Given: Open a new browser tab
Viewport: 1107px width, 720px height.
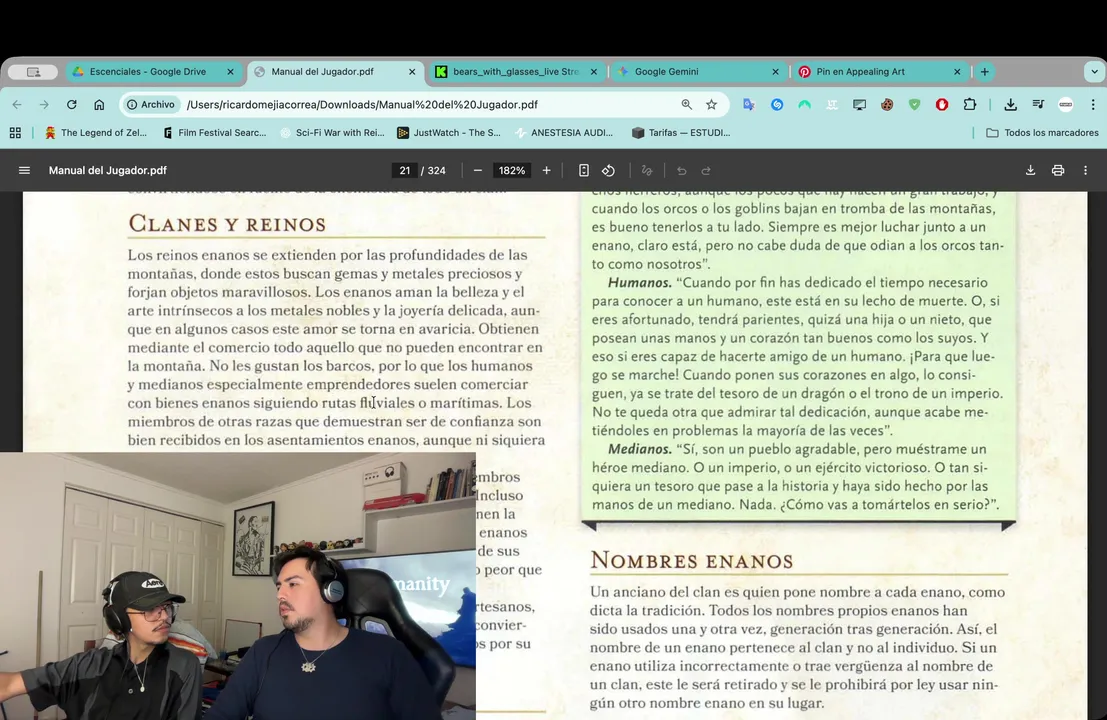Looking at the screenshot, I should [x=984, y=71].
